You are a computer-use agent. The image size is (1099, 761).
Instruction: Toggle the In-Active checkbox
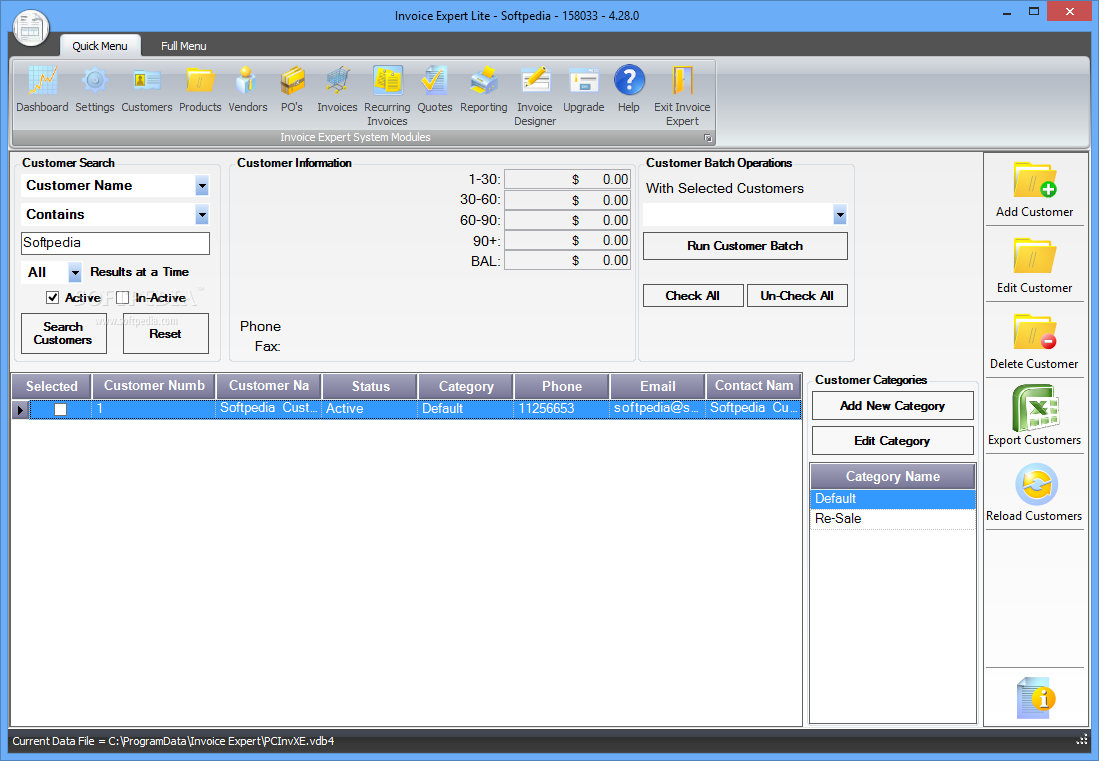(123, 298)
